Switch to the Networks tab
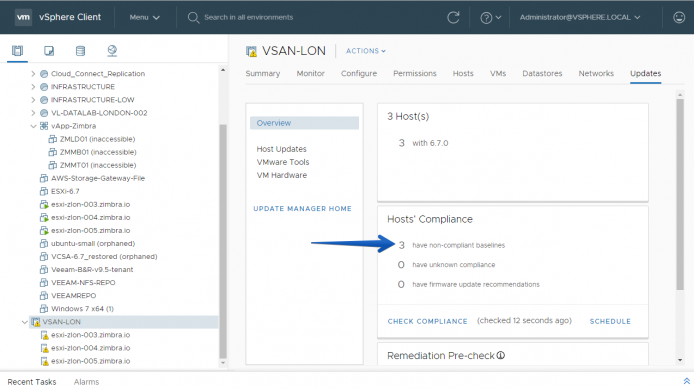694x389 pixels. [596, 73]
